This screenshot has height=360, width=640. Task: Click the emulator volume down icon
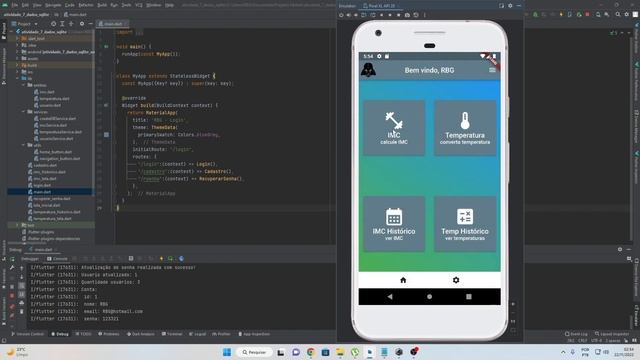(x=356, y=15)
